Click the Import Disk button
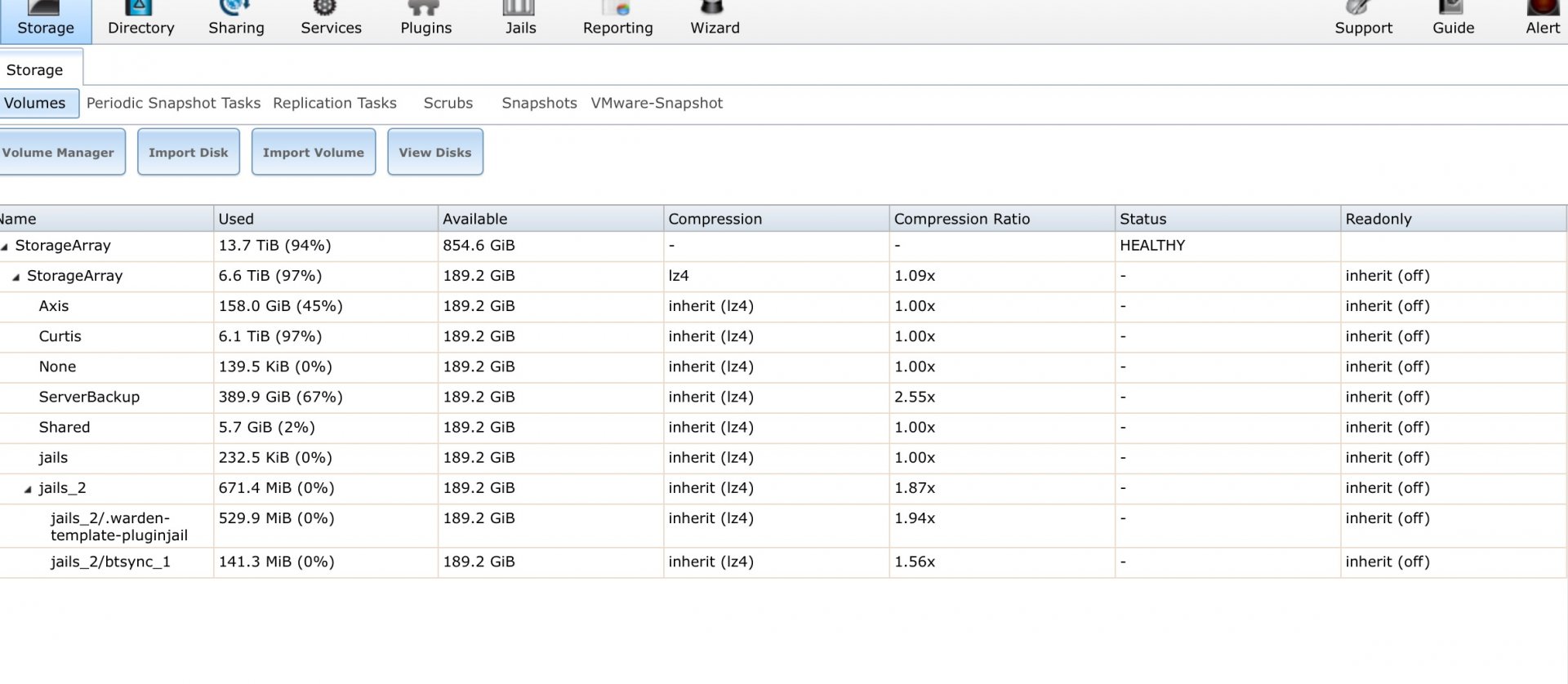This screenshot has width=1568, height=684. (188, 153)
